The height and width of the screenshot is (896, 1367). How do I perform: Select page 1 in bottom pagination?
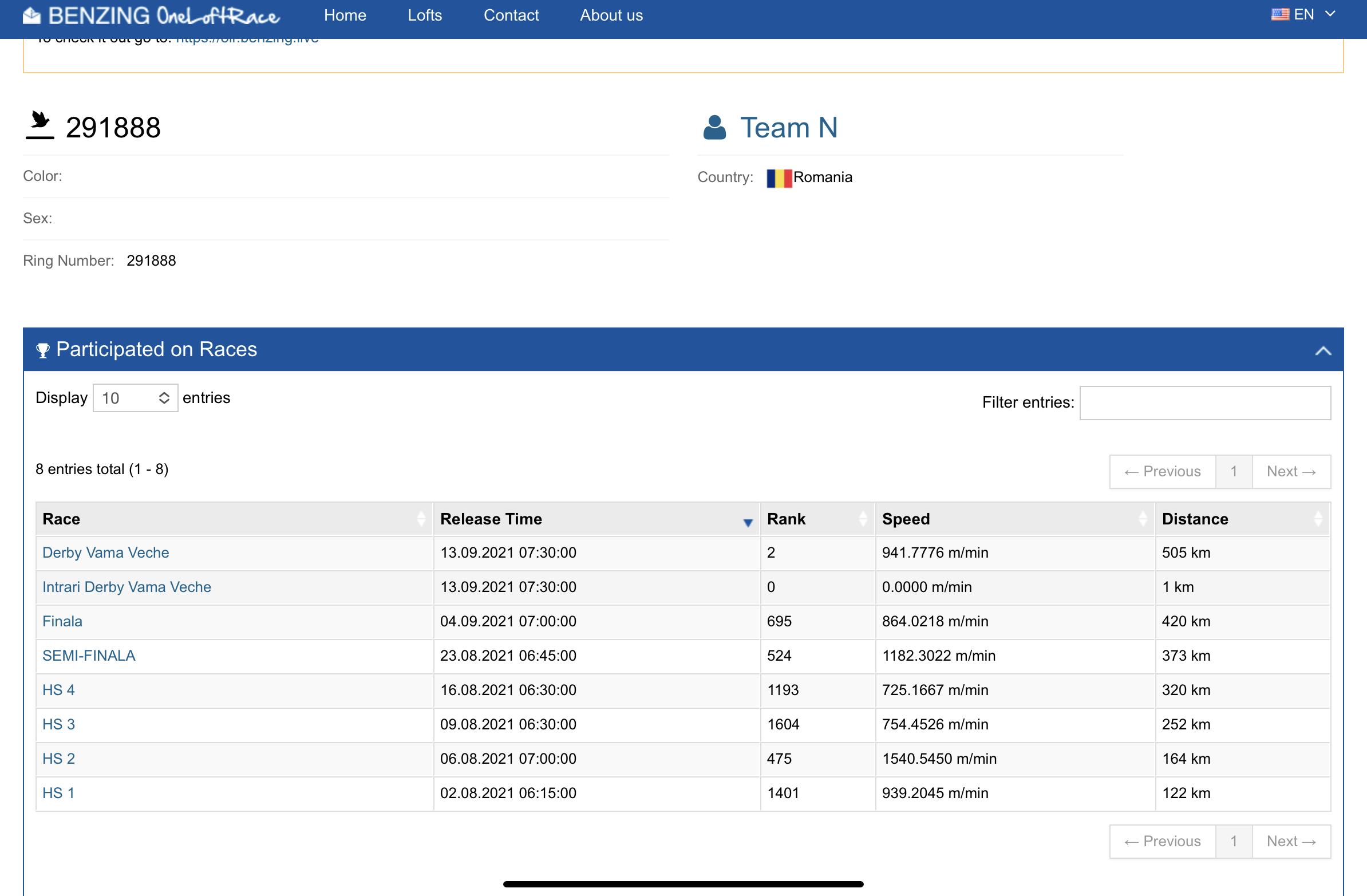click(x=1233, y=842)
